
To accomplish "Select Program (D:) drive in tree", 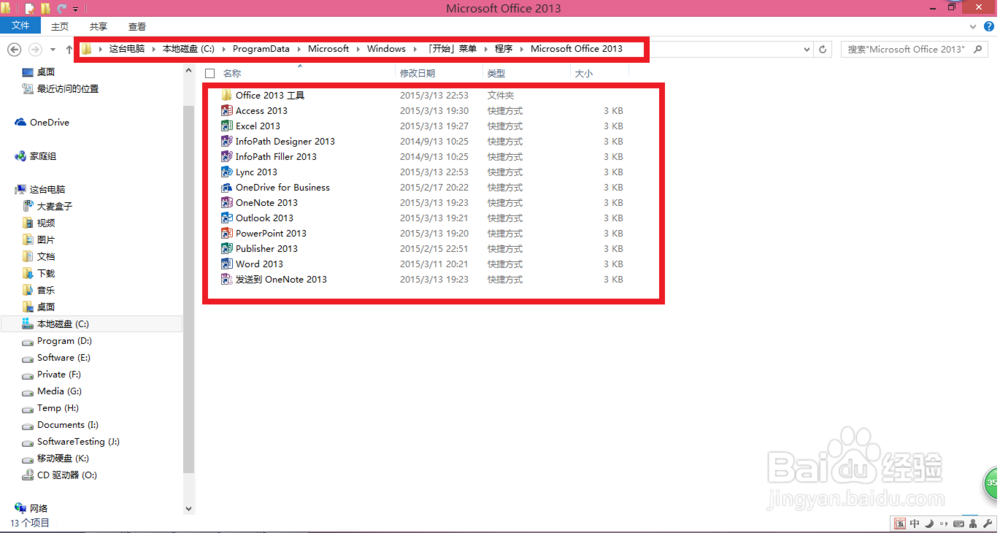I will tap(64, 340).
